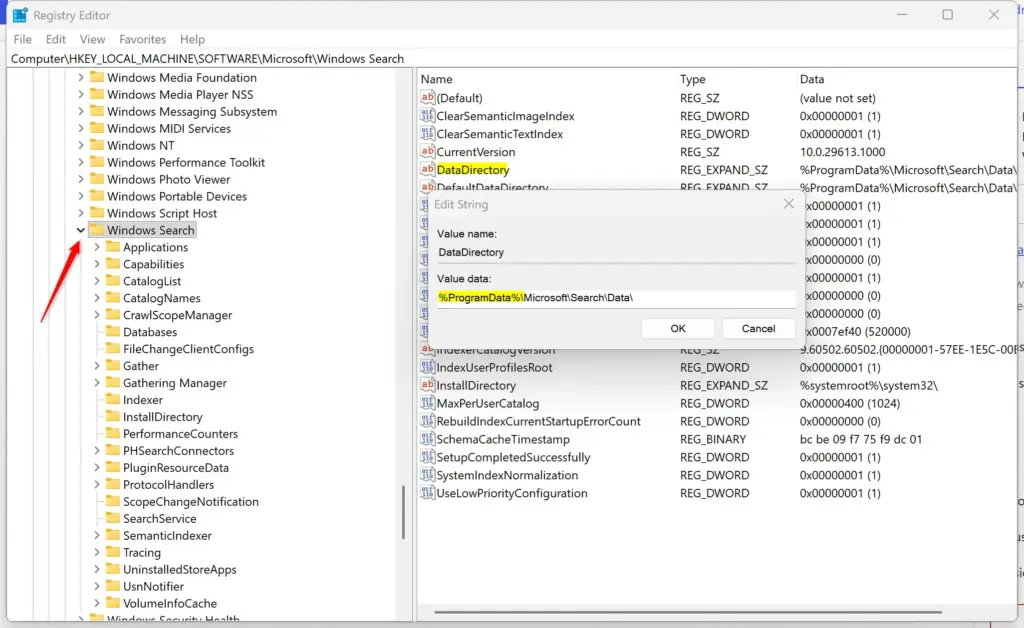Screen dimensions: 1024x628
Task: Select the Windows Script Host key
Action: tap(162, 213)
